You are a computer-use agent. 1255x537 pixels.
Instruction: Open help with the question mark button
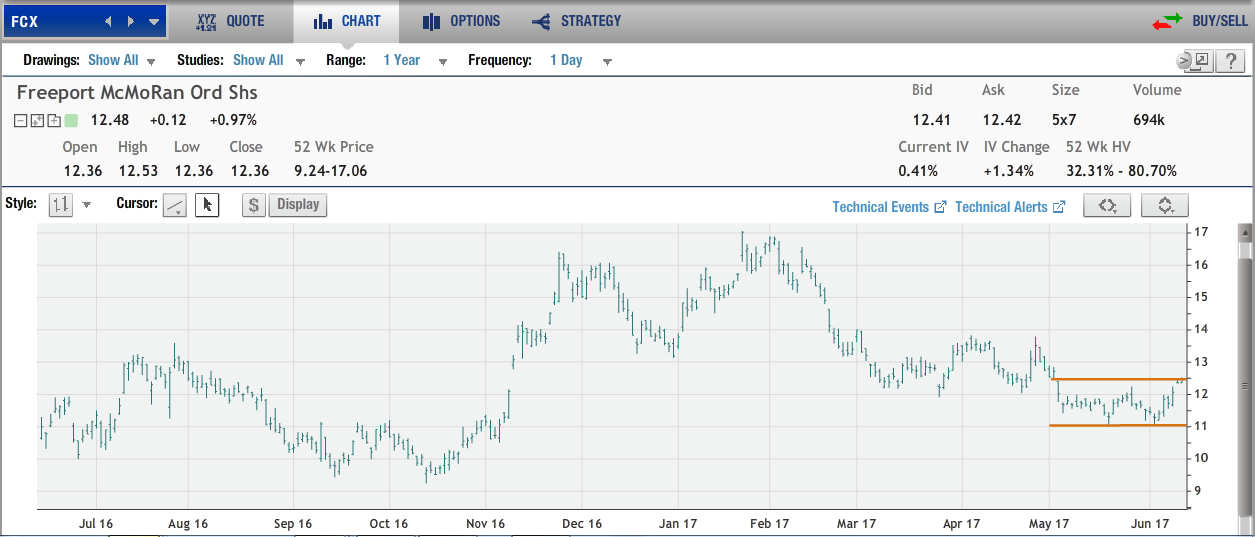pos(1230,61)
